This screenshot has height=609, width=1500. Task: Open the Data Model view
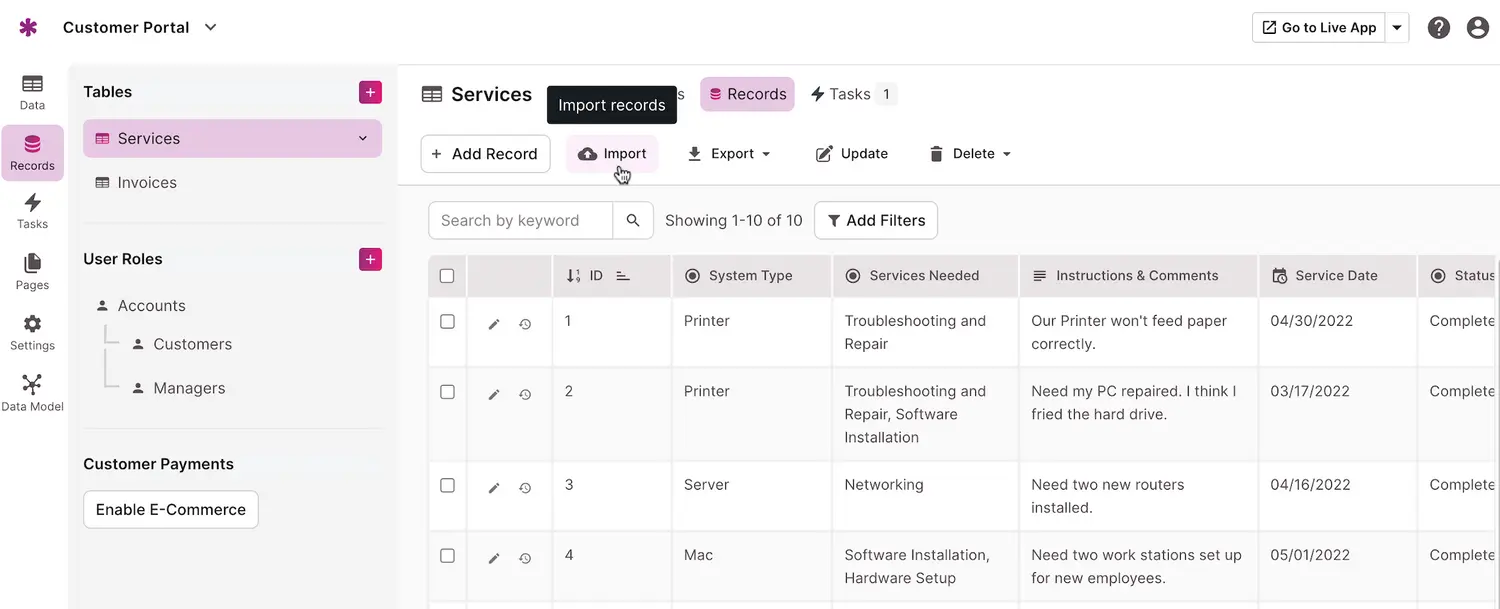(32, 393)
